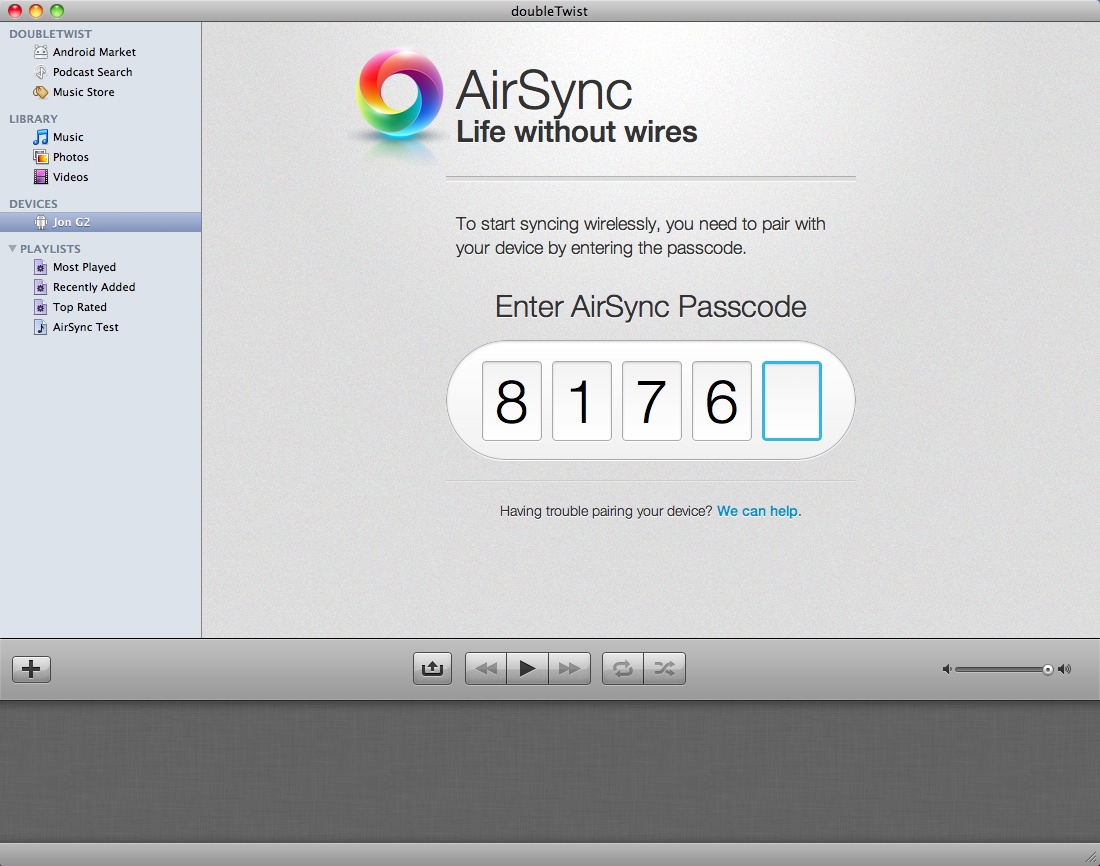The image size is (1100, 866).
Task: Click the AirSync swirl logo
Action: [399, 93]
